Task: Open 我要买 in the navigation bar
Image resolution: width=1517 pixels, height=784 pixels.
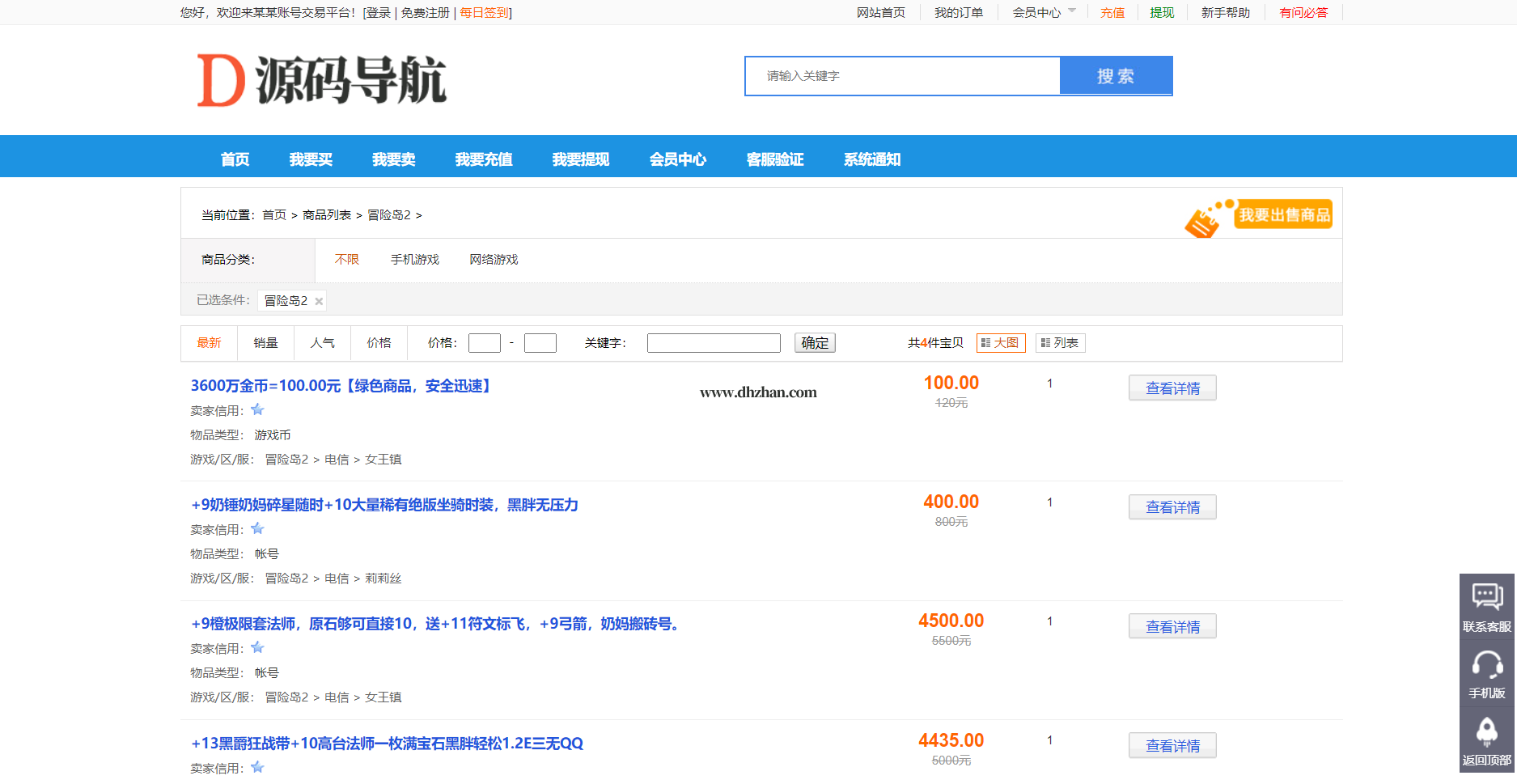Action: click(x=311, y=159)
